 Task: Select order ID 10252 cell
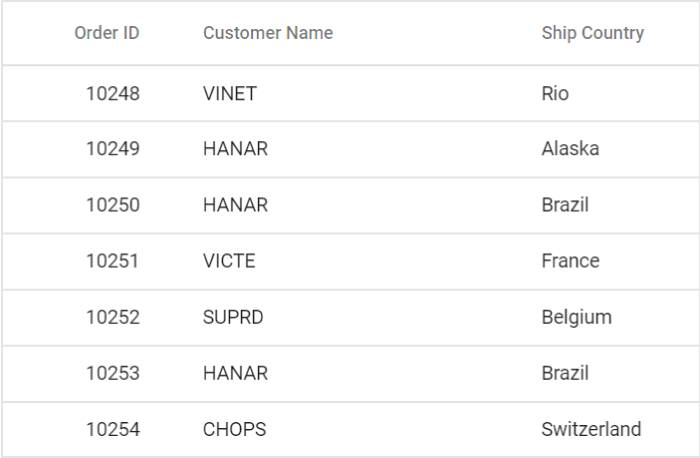click(x=113, y=317)
